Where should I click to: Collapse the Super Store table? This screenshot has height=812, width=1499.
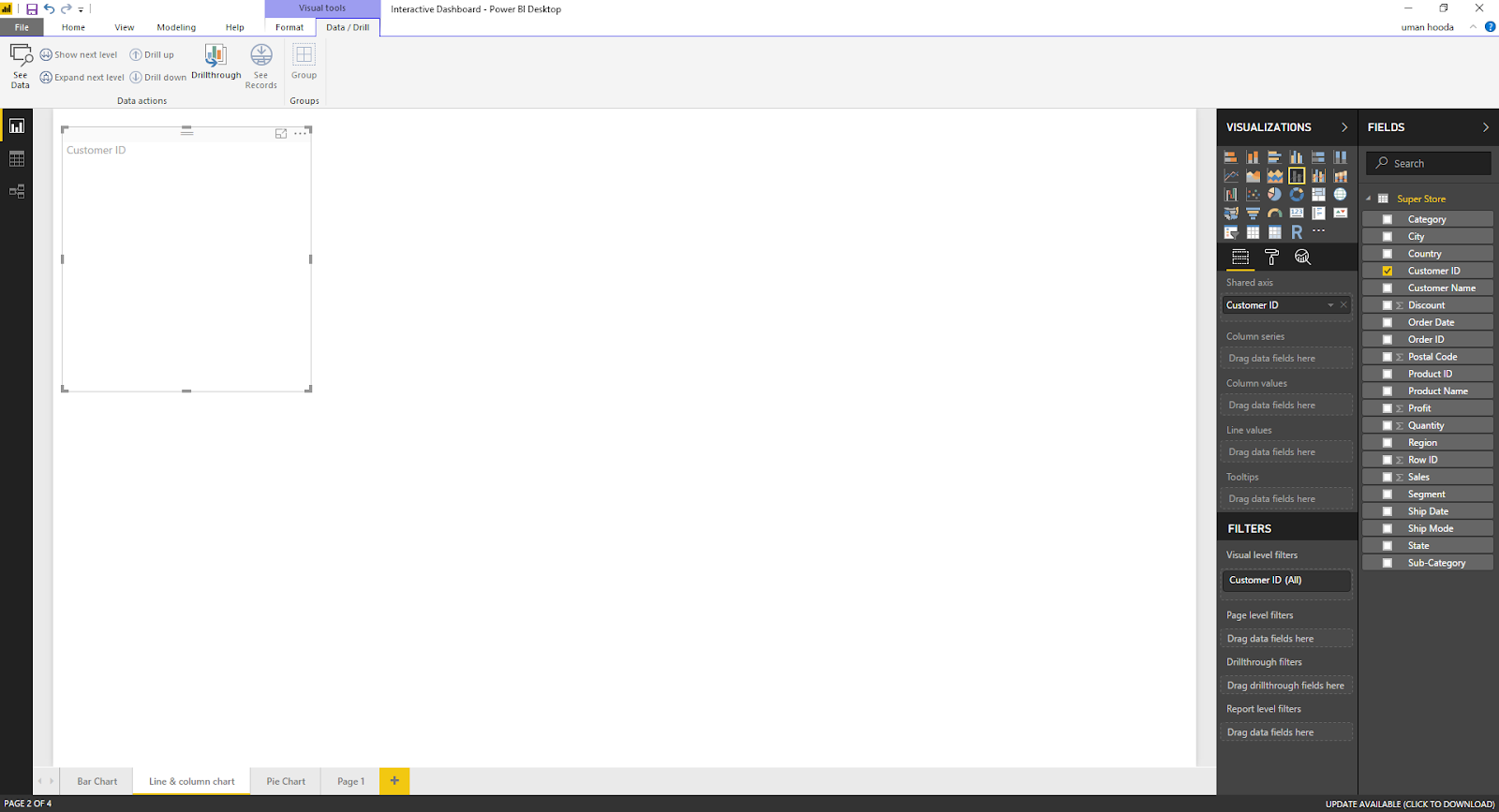click(1369, 199)
